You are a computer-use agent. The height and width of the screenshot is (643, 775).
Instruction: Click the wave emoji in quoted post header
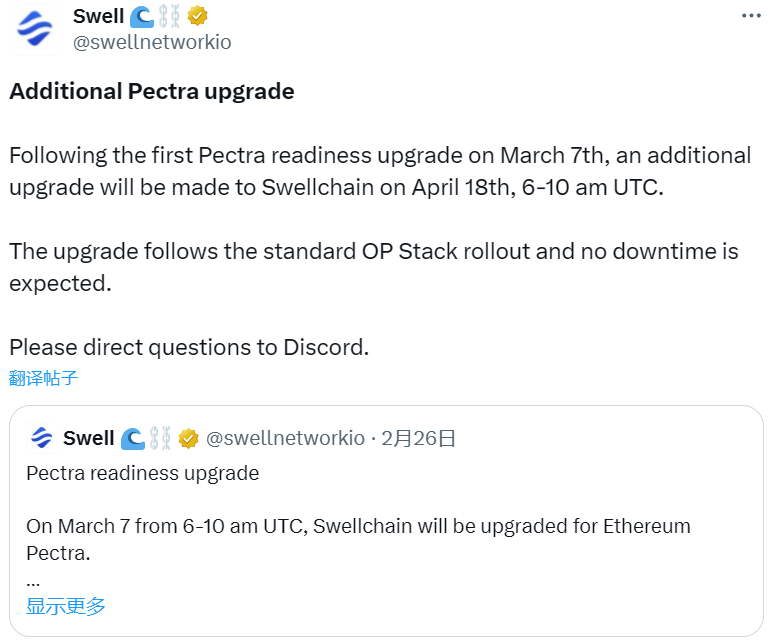point(133,438)
